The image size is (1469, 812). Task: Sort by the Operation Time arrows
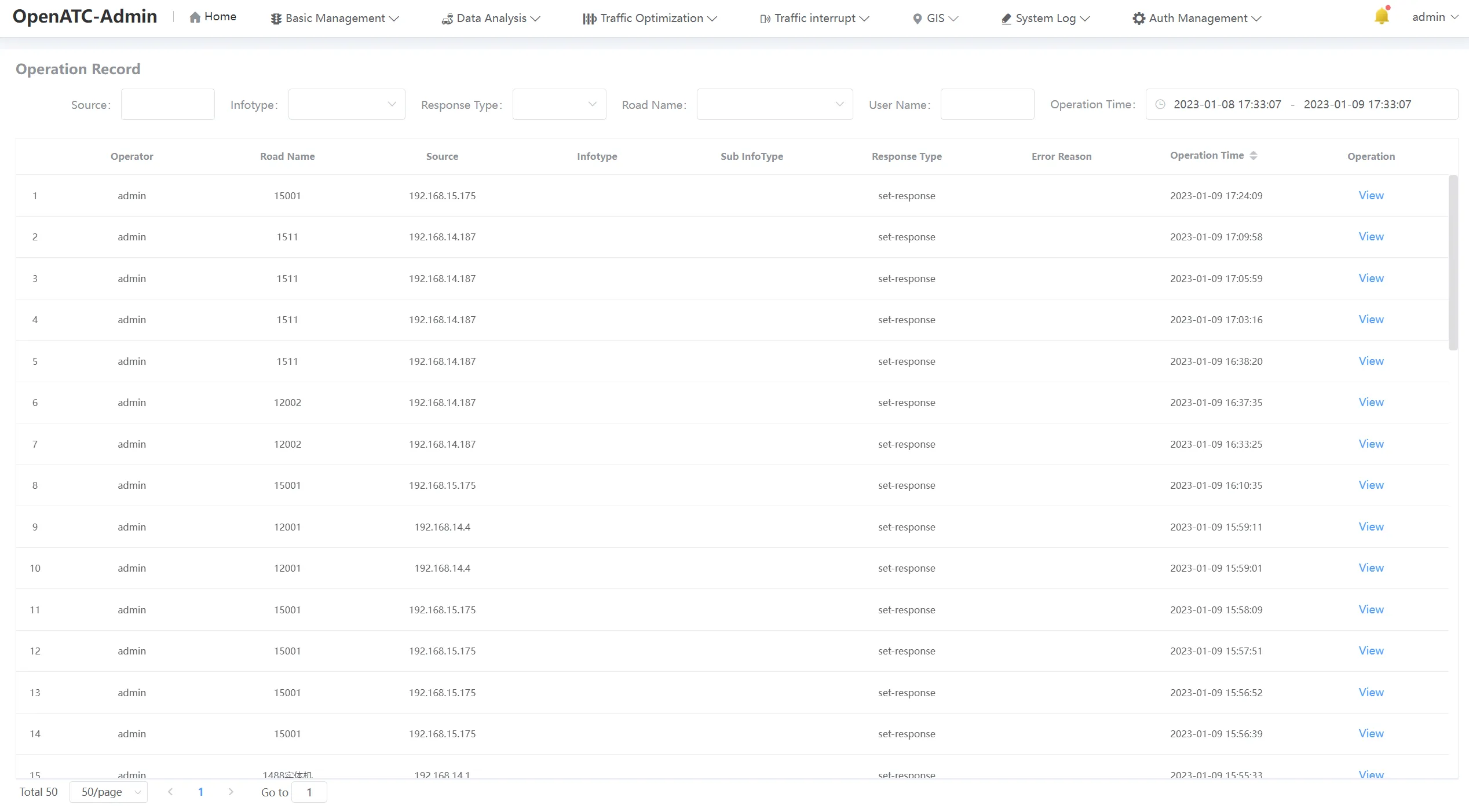click(1254, 155)
